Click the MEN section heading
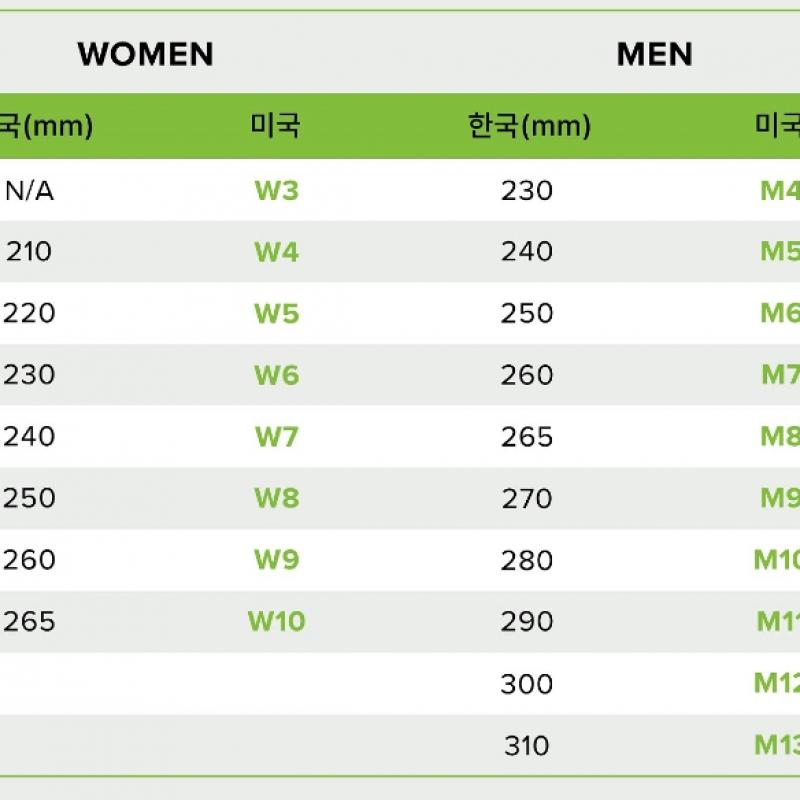The image size is (800, 800). (x=655, y=54)
